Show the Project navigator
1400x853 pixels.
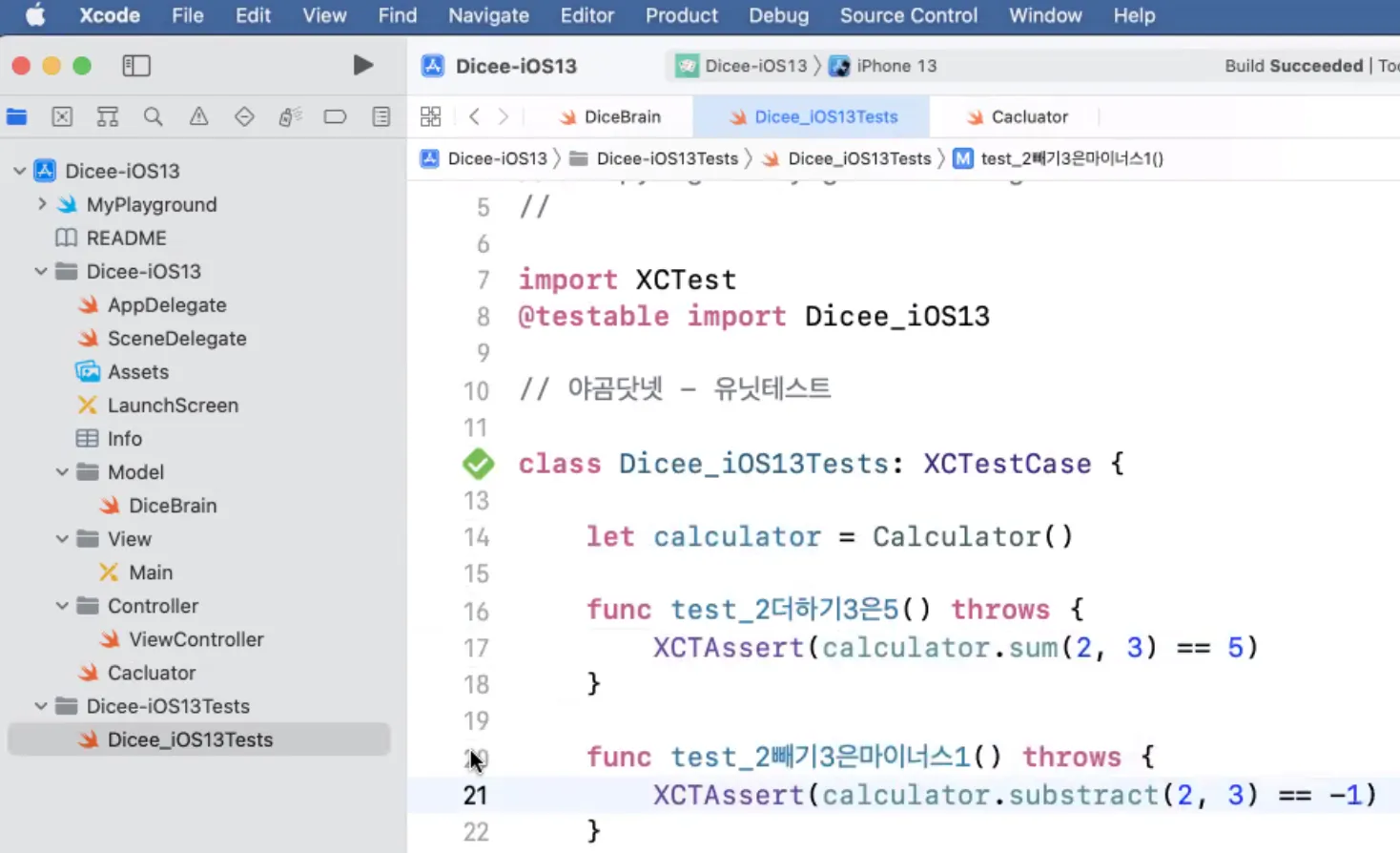(x=17, y=116)
